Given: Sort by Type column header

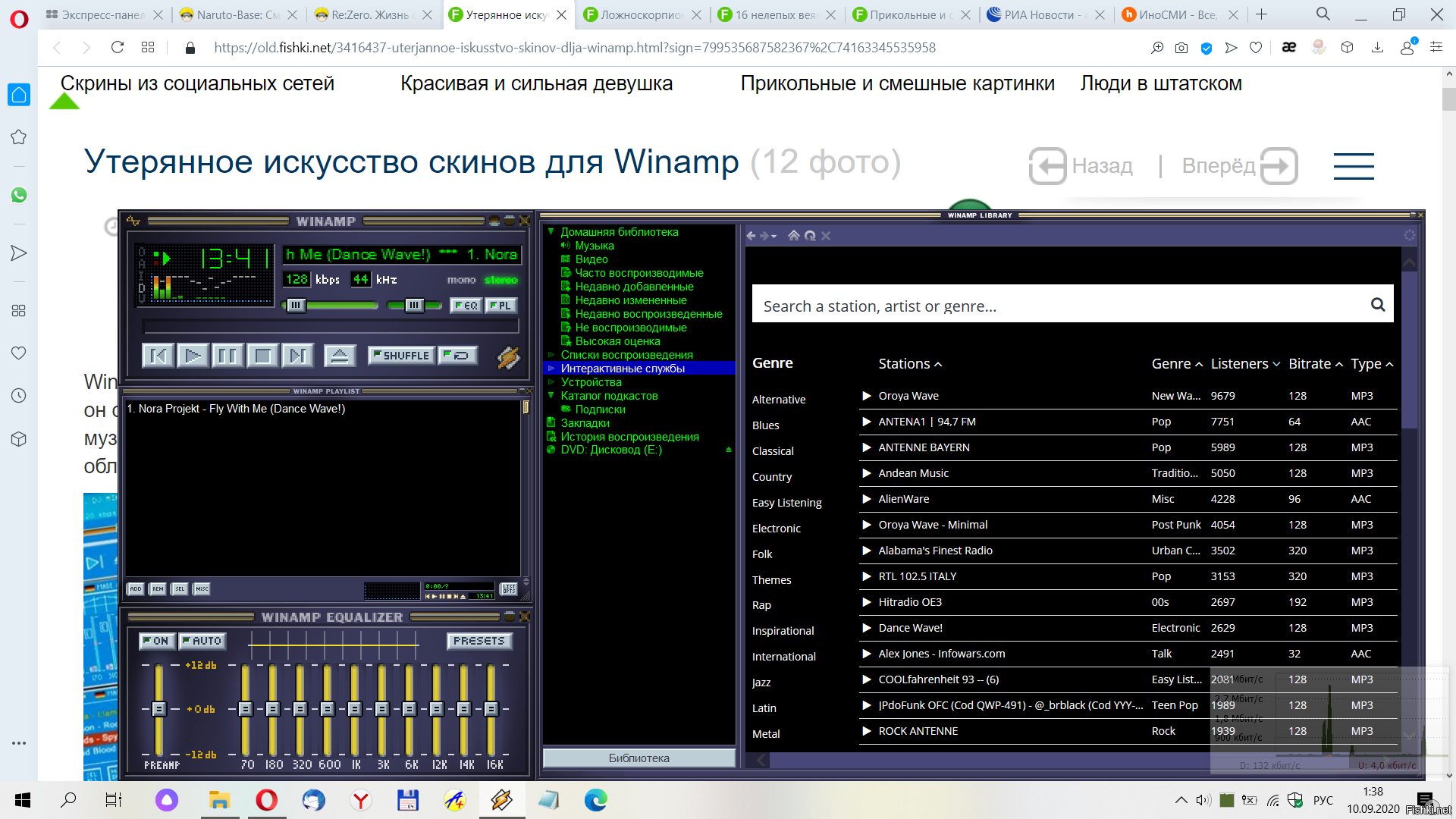Looking at the screenshot, I should [x=1372, y=364].
